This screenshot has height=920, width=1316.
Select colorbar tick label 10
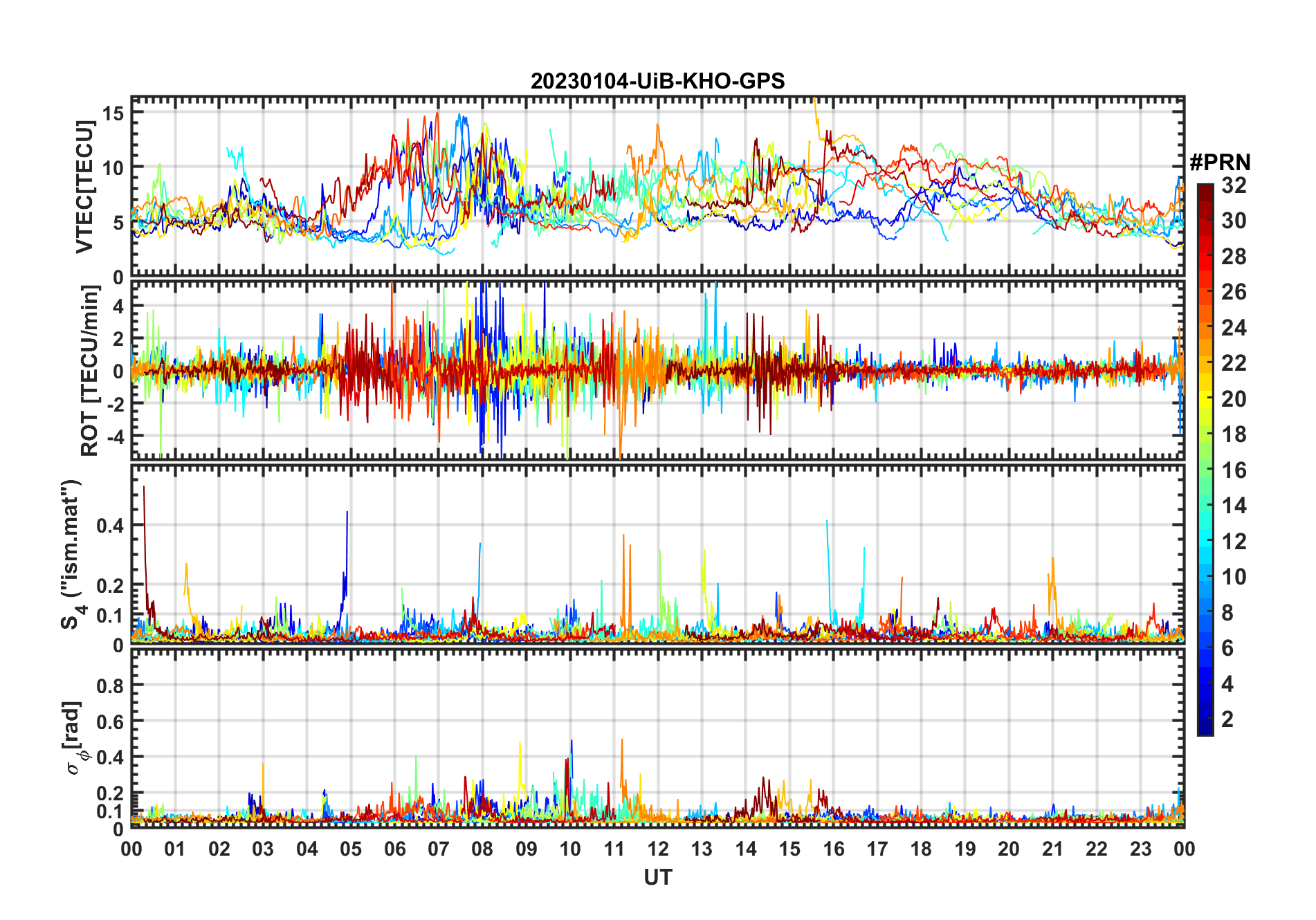tap(1234, 577)
